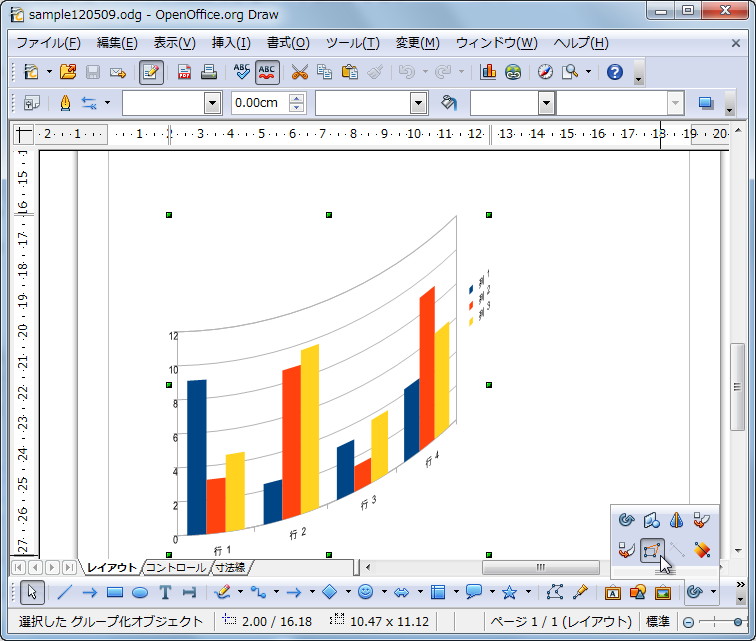Switch to the 寸法線 tab

(230, 567)
